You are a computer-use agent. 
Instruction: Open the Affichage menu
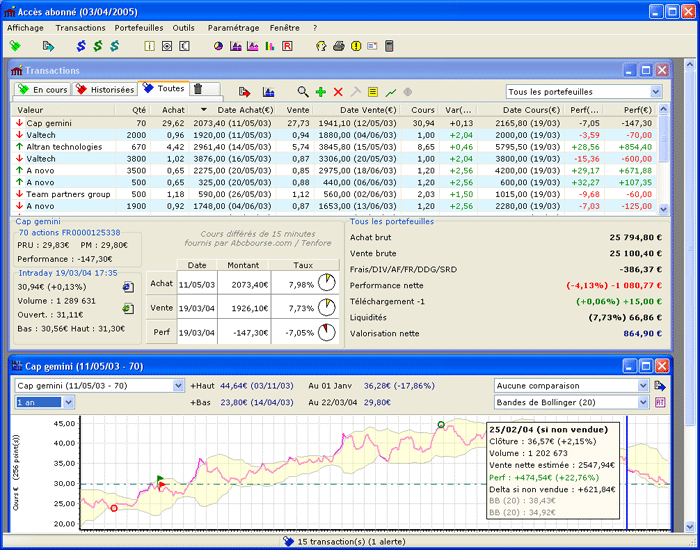tap(25, 28)
